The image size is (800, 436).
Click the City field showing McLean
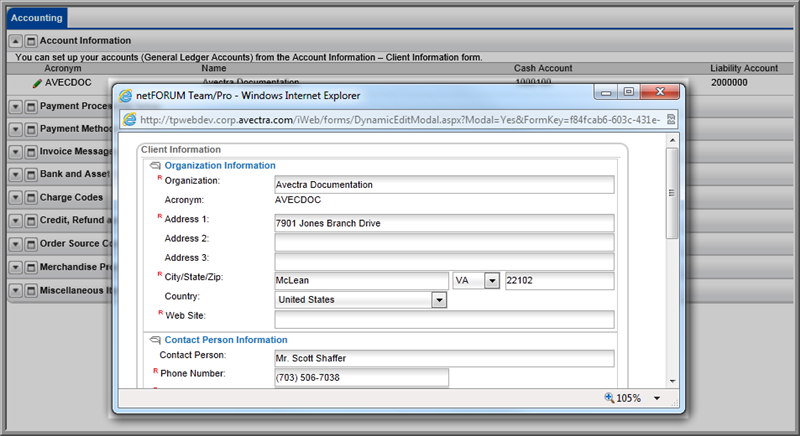[362, 280]
